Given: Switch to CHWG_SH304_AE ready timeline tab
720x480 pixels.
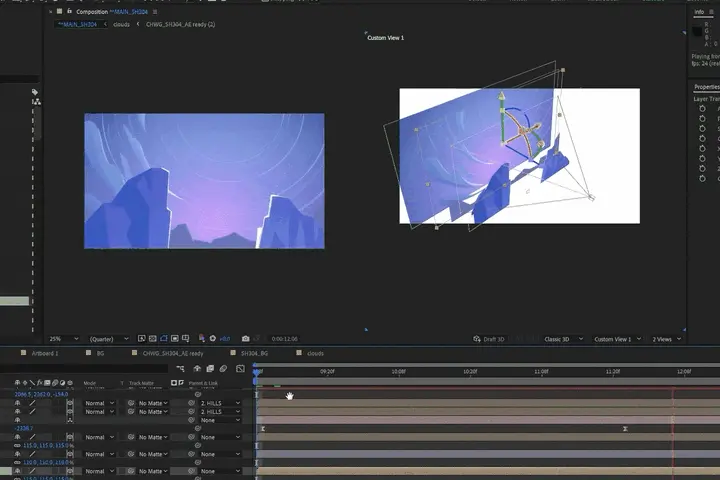Looking at the screenshot, I should [x=173, y=353].
